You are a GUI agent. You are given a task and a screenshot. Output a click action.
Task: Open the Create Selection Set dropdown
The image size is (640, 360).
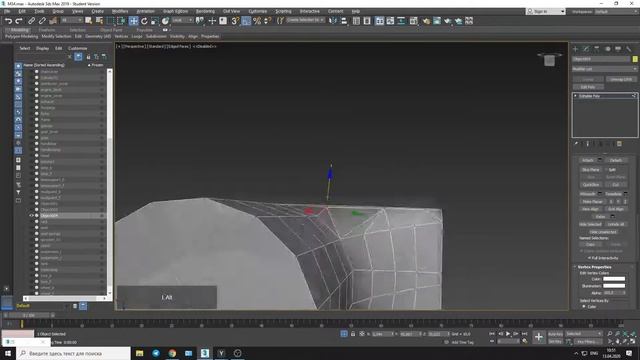click(x=305, y=20)
